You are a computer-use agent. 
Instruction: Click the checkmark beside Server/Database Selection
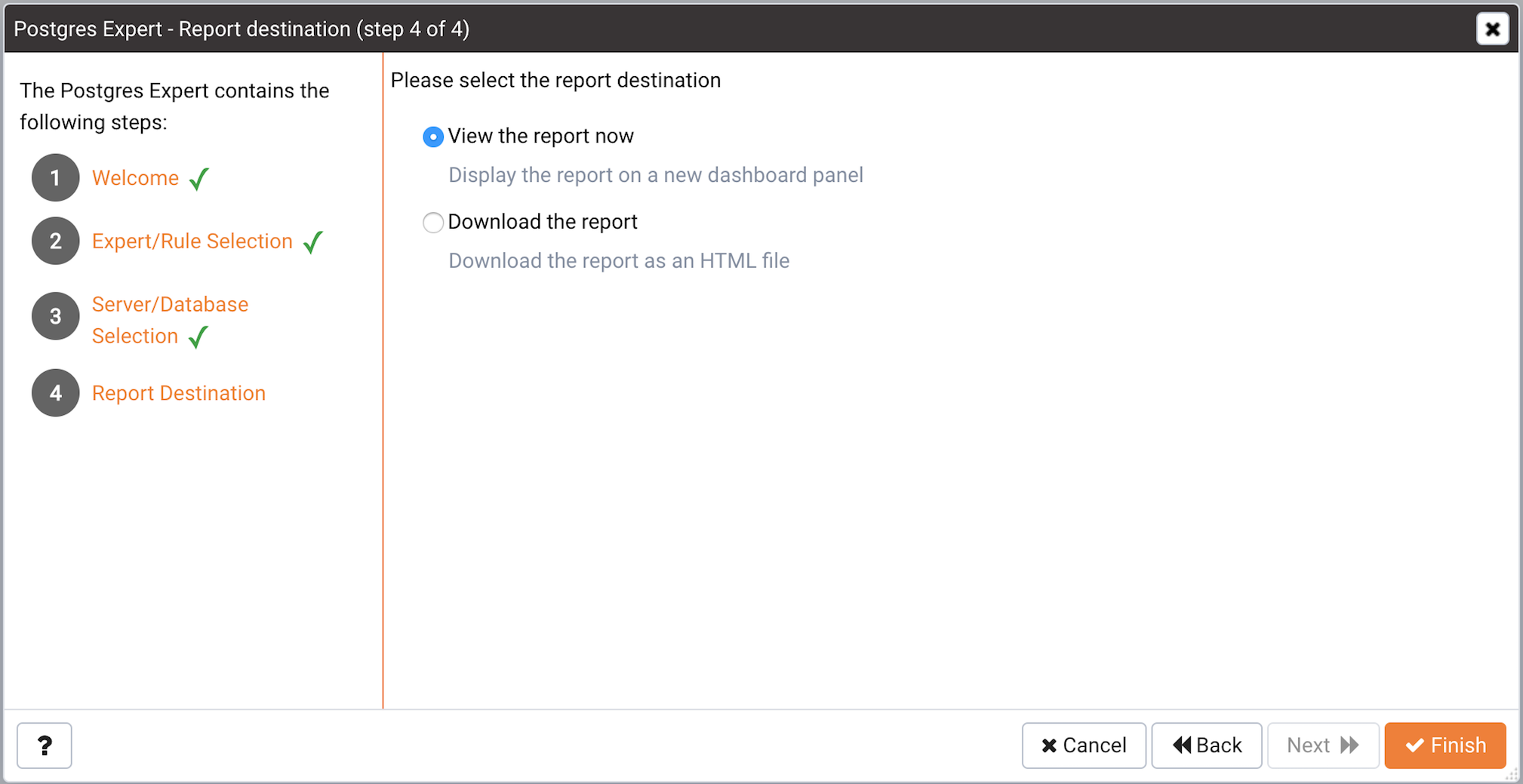tap(198, 337)
